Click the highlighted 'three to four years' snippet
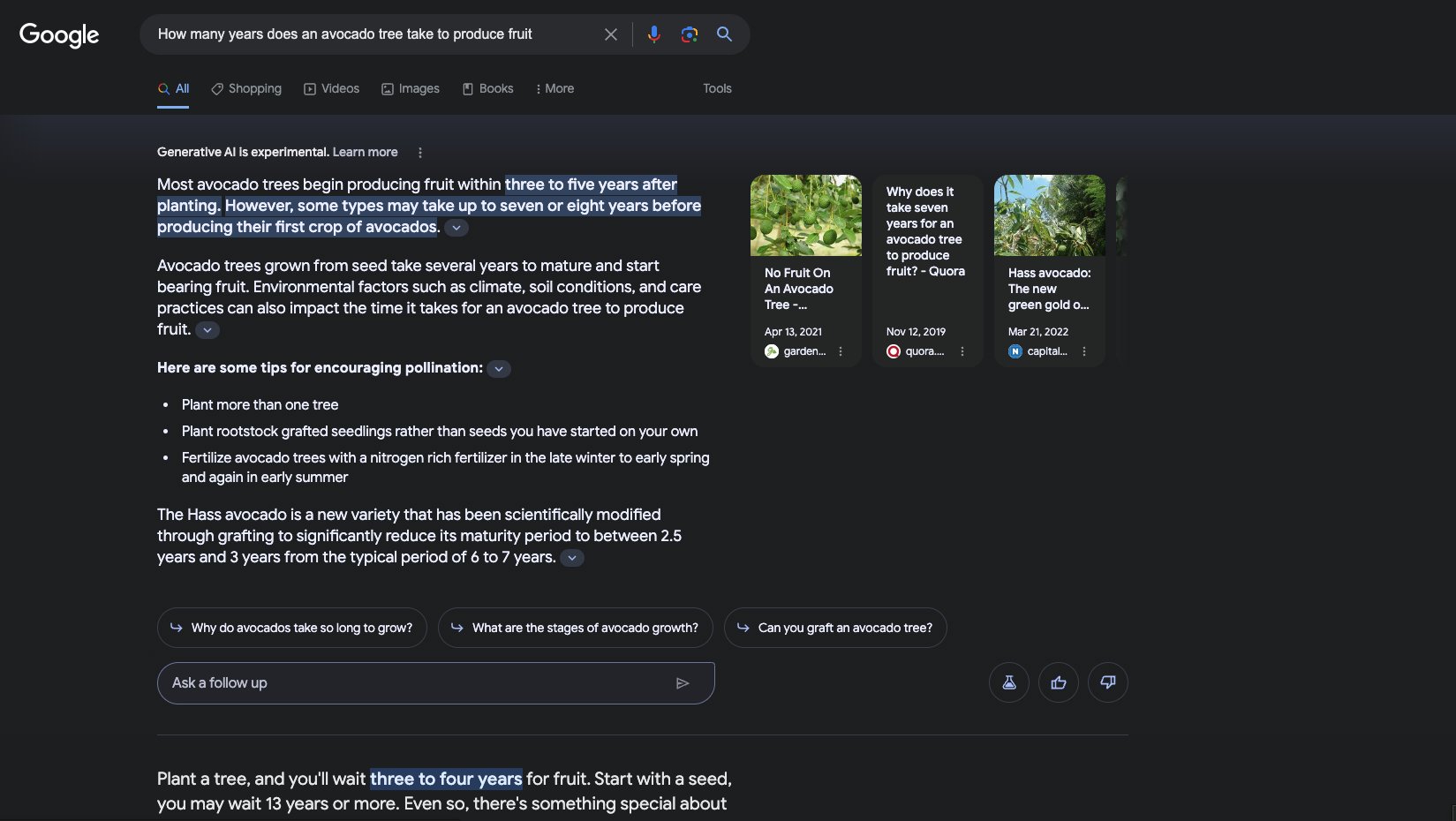Screen dimensions: 1456x821 tap(446, 779)
